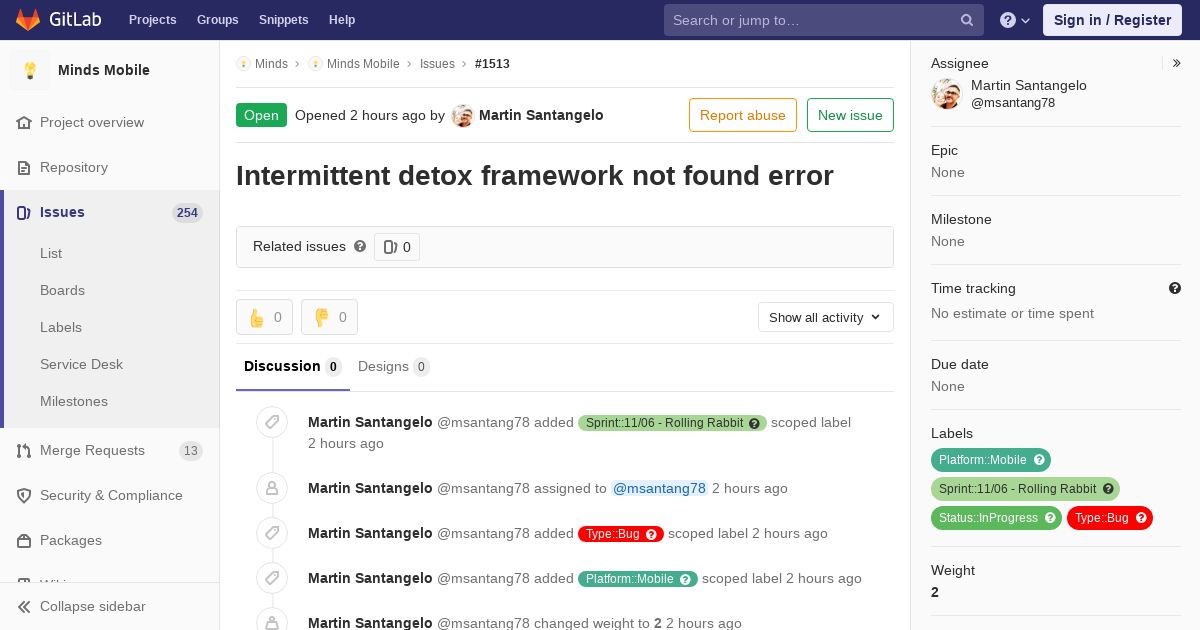
Task: Click the Issues breadcrumb link
Action: 437,63
